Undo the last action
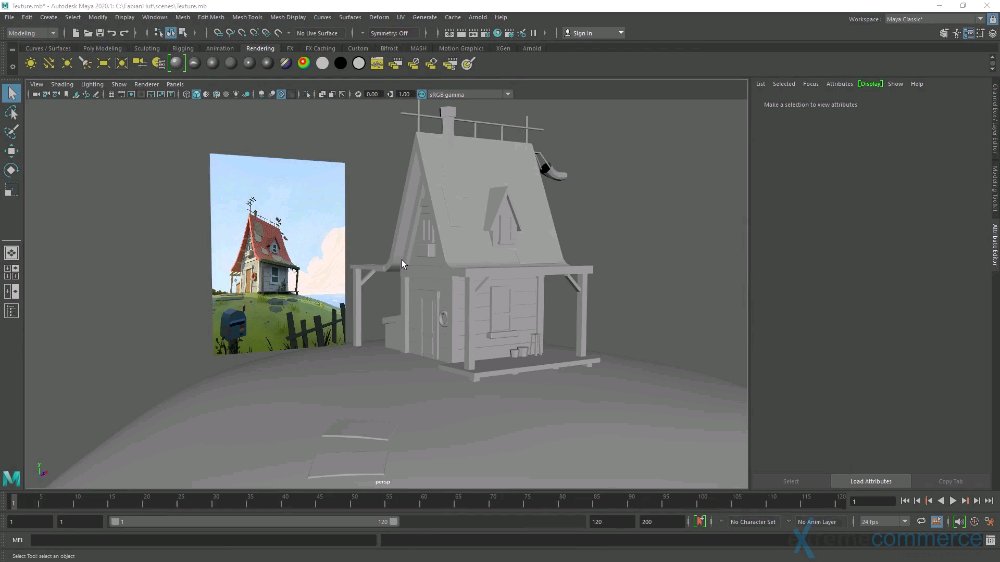 click(112, 33)
